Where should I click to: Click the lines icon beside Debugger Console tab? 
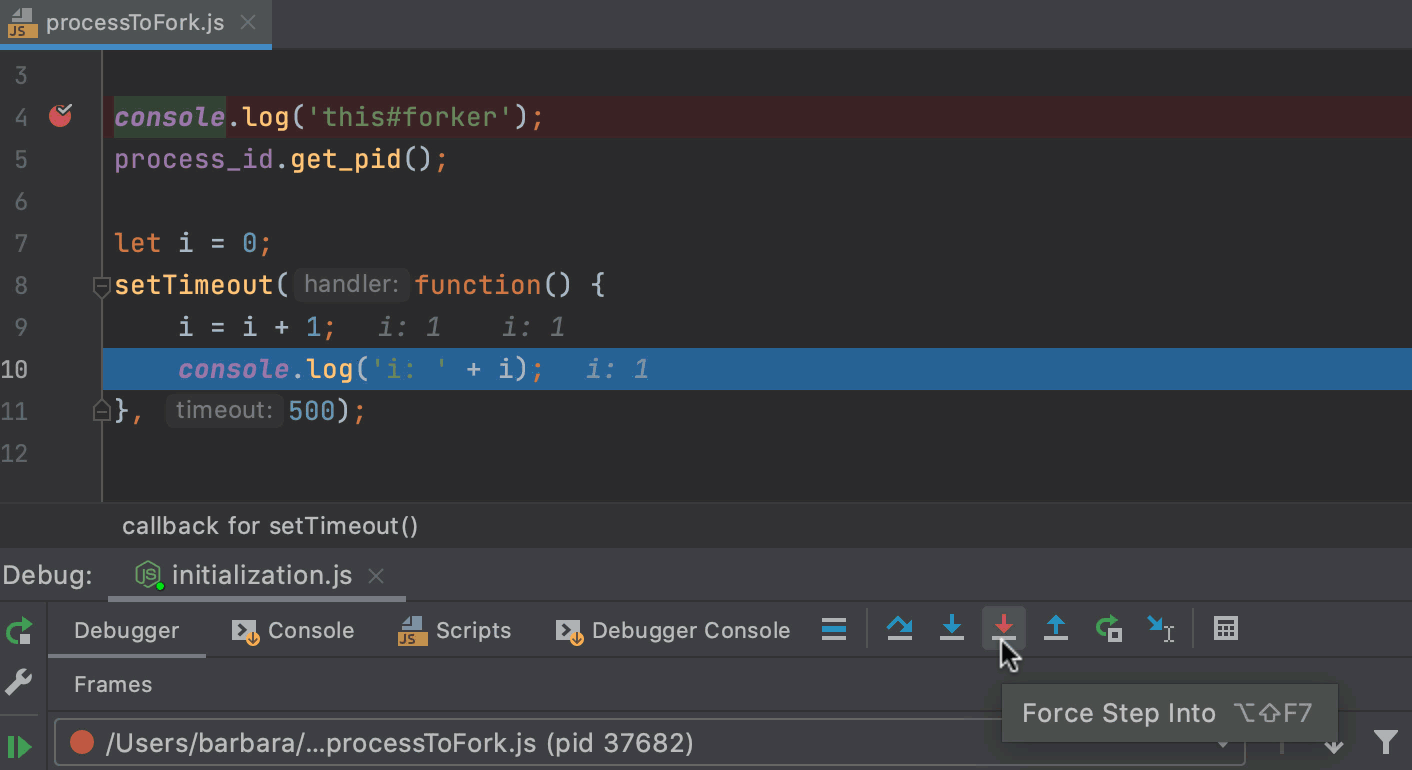[834, 629]
